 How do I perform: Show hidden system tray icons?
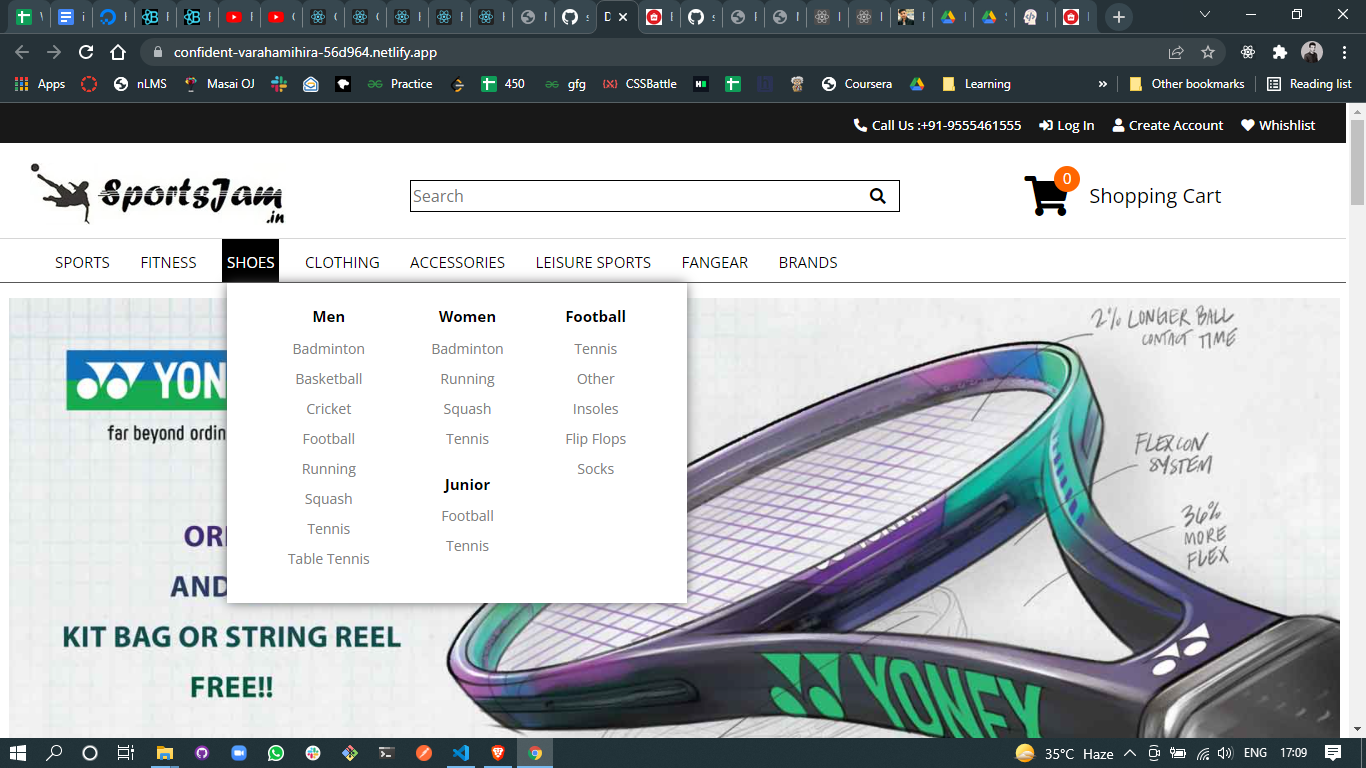click(x=1130, y=753)
